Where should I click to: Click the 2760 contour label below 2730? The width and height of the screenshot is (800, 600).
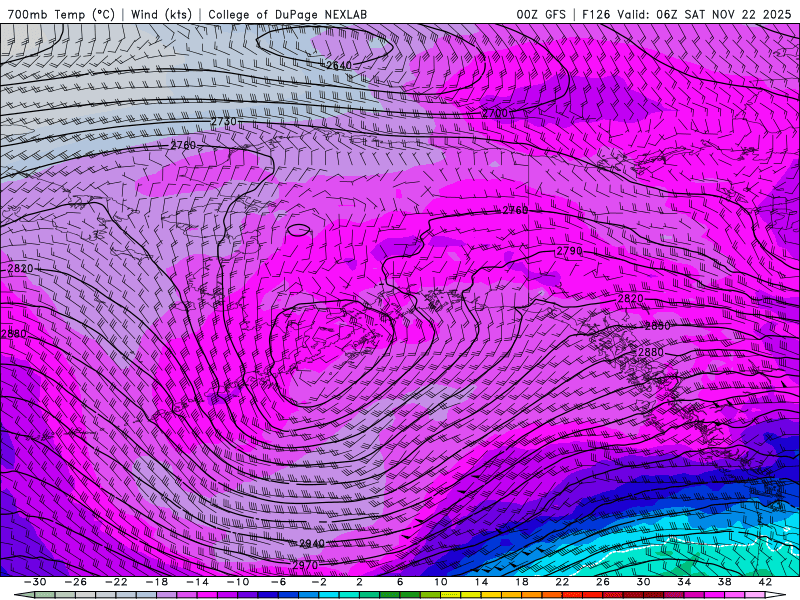pos(183,145)
